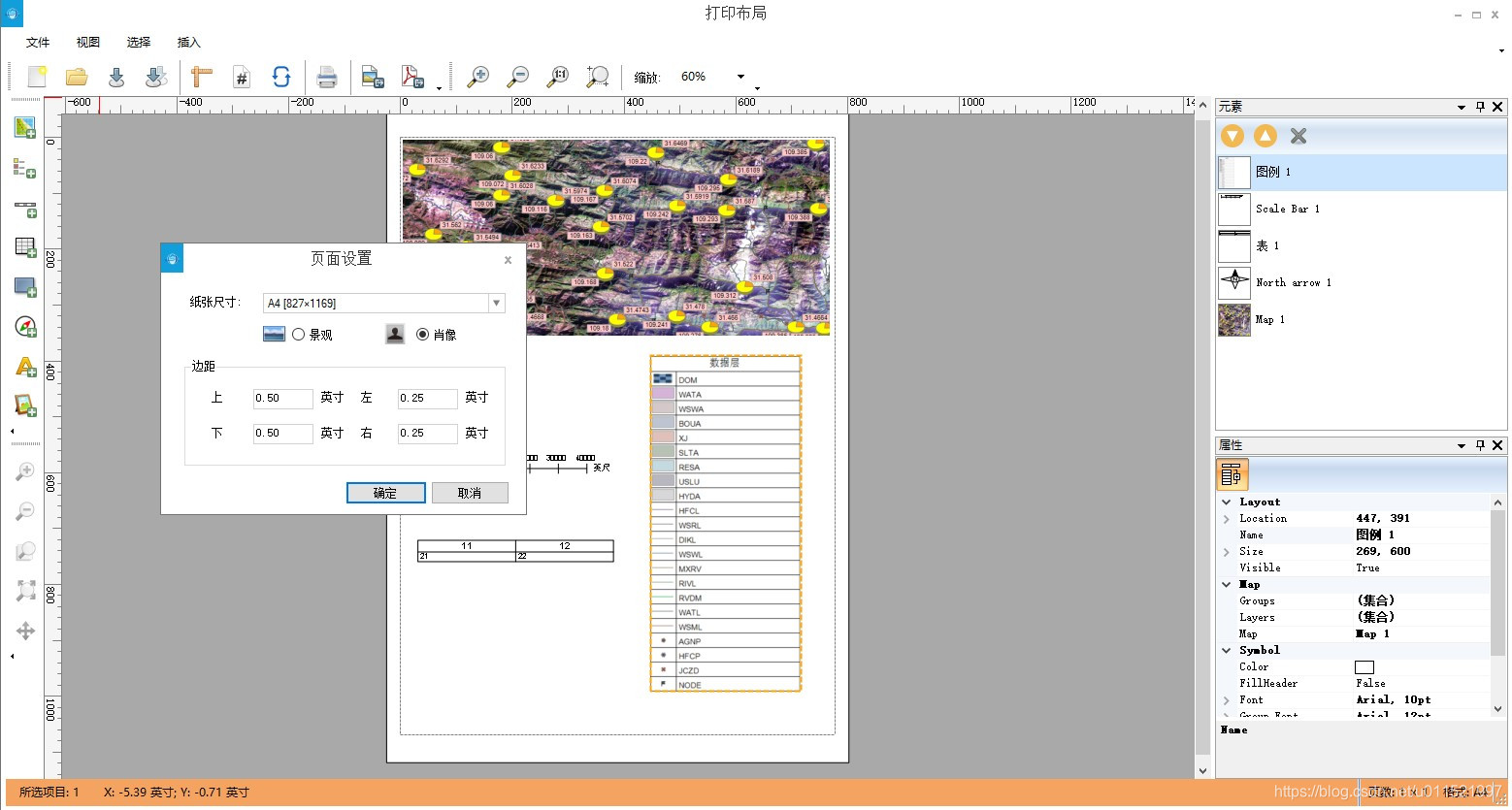The width and height of the screenshot is (1512, 810).
Task: Select the 景观 landscape radio button
Action: (x=299, y=335)
